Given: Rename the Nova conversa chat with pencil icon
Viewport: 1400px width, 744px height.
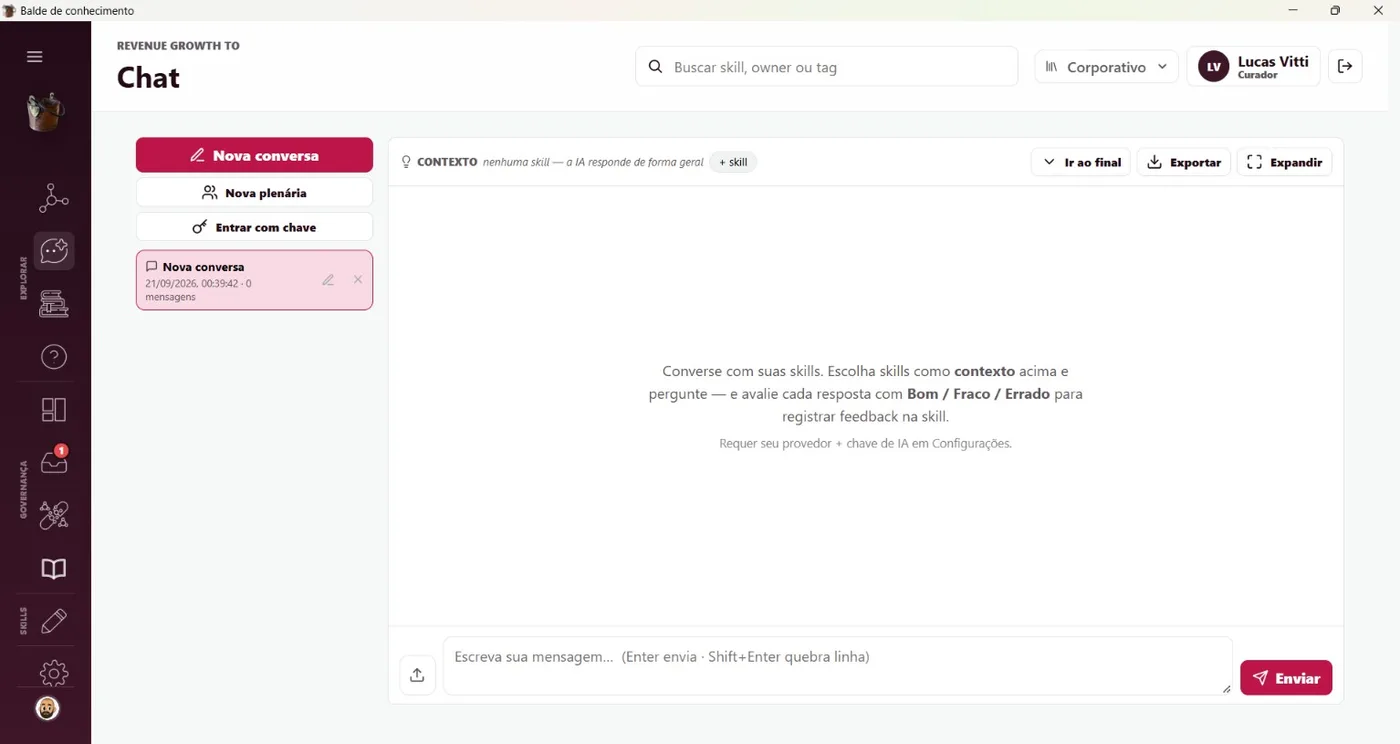Looking at the screenshot, I should [x=328, y=280].
